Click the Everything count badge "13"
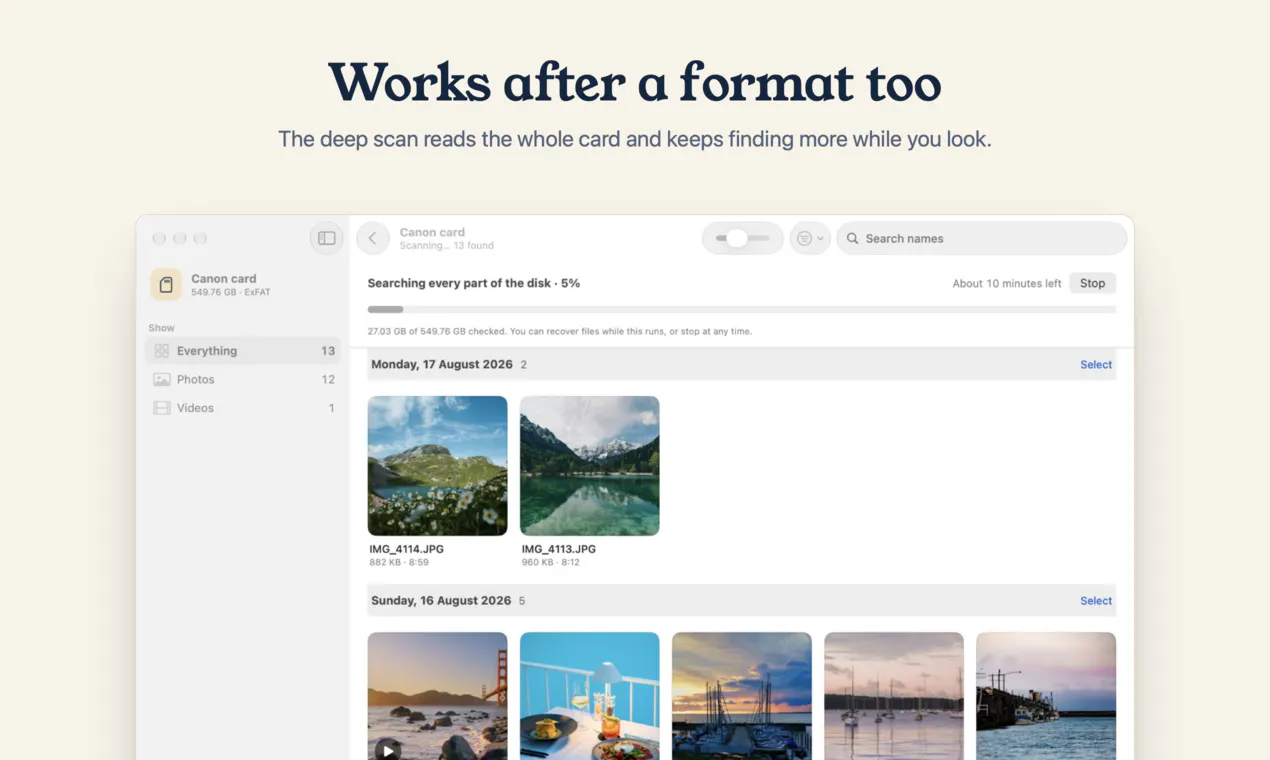Image resolution: width=1270 pixels, height=760 pixels. (328, 351)
